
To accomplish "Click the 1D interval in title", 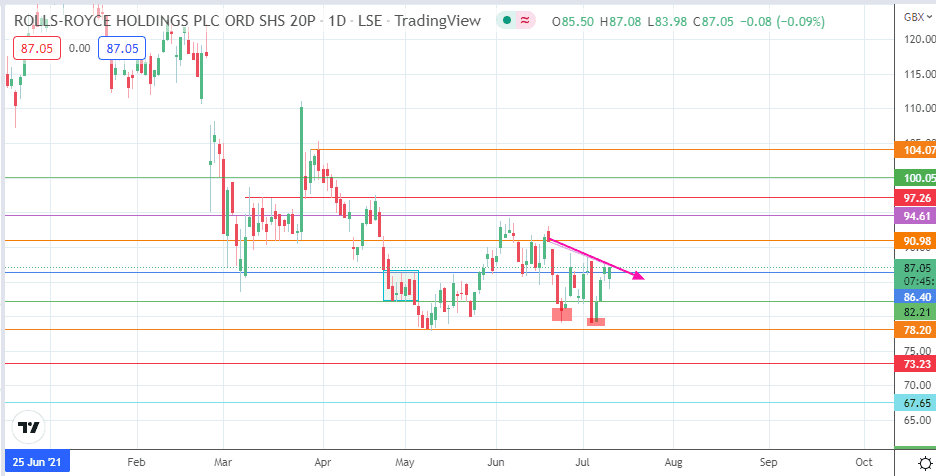I will tap(337, 21).
